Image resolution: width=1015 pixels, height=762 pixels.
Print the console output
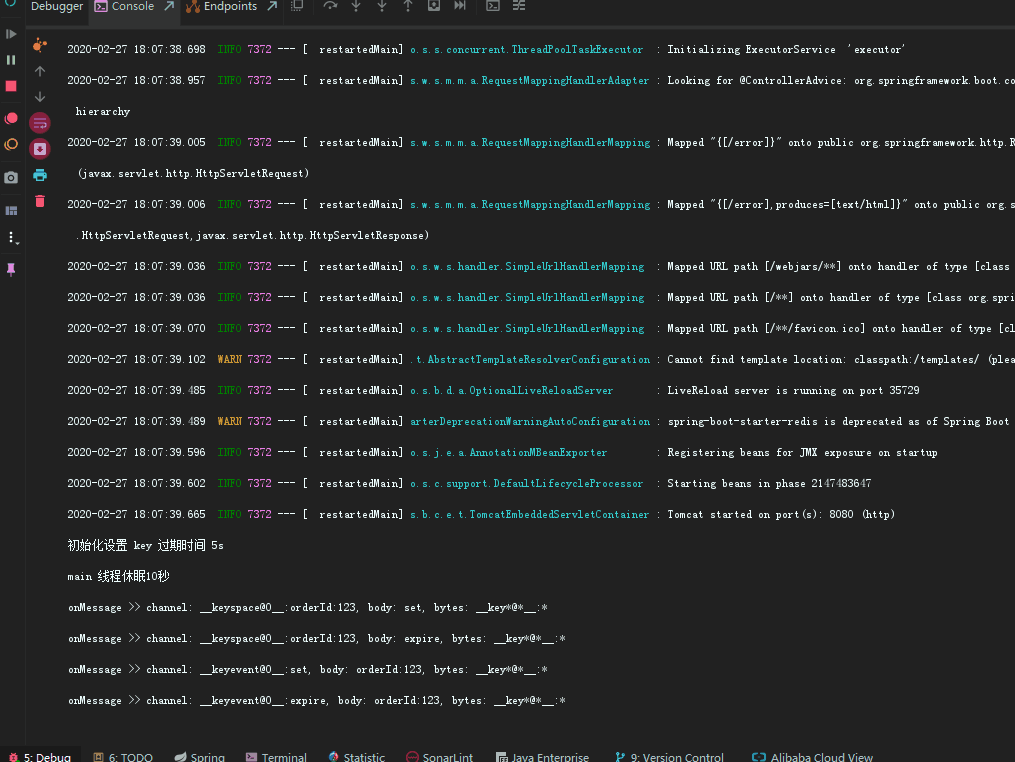[39, 175]
